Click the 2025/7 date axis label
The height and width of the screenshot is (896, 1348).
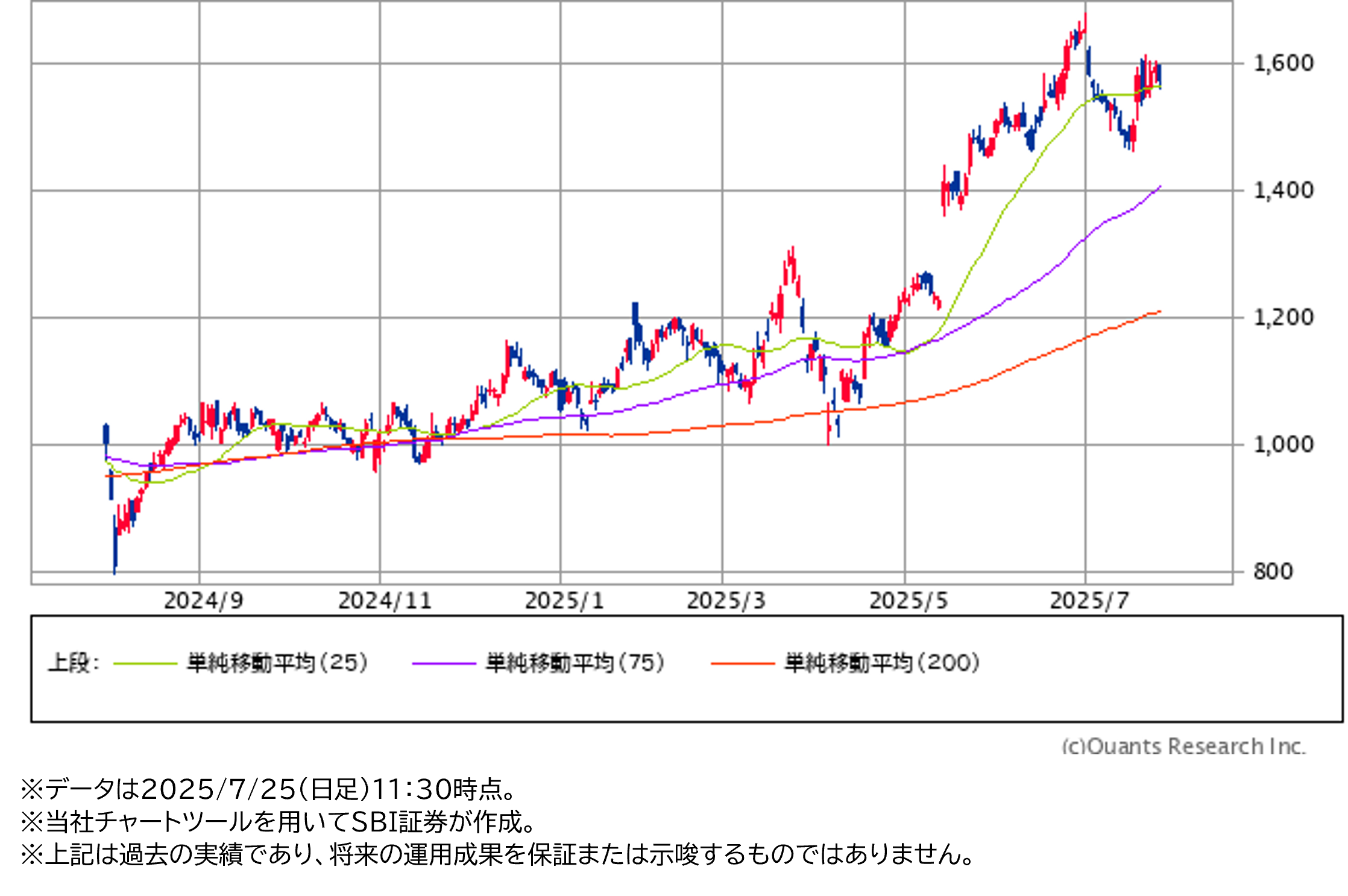pos(1089,601)
